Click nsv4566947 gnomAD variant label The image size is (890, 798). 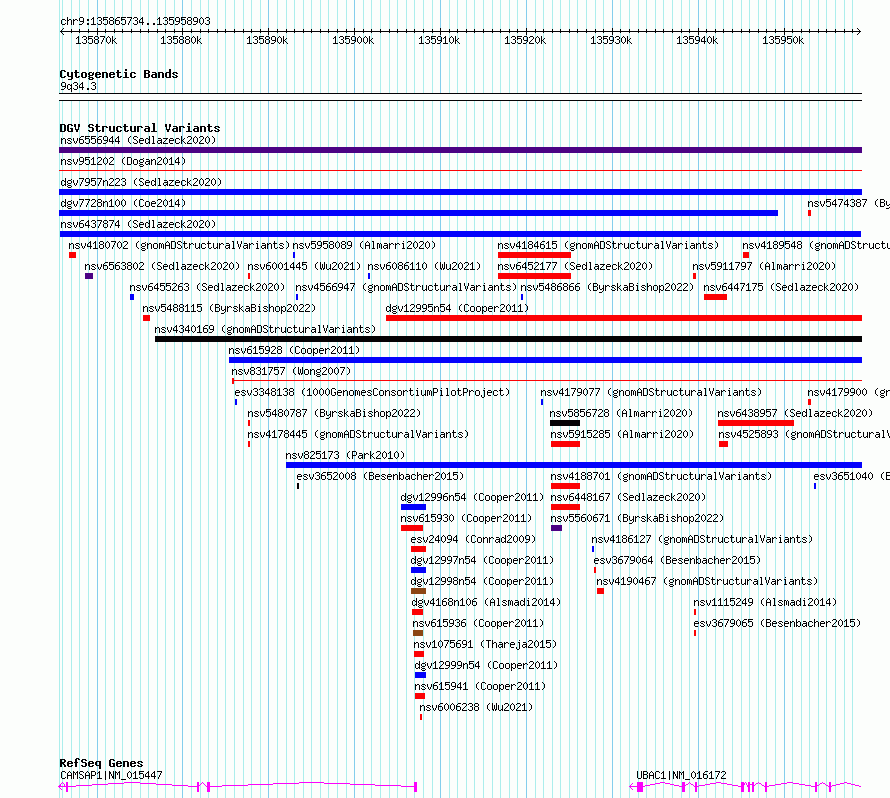tap(406, 287)
